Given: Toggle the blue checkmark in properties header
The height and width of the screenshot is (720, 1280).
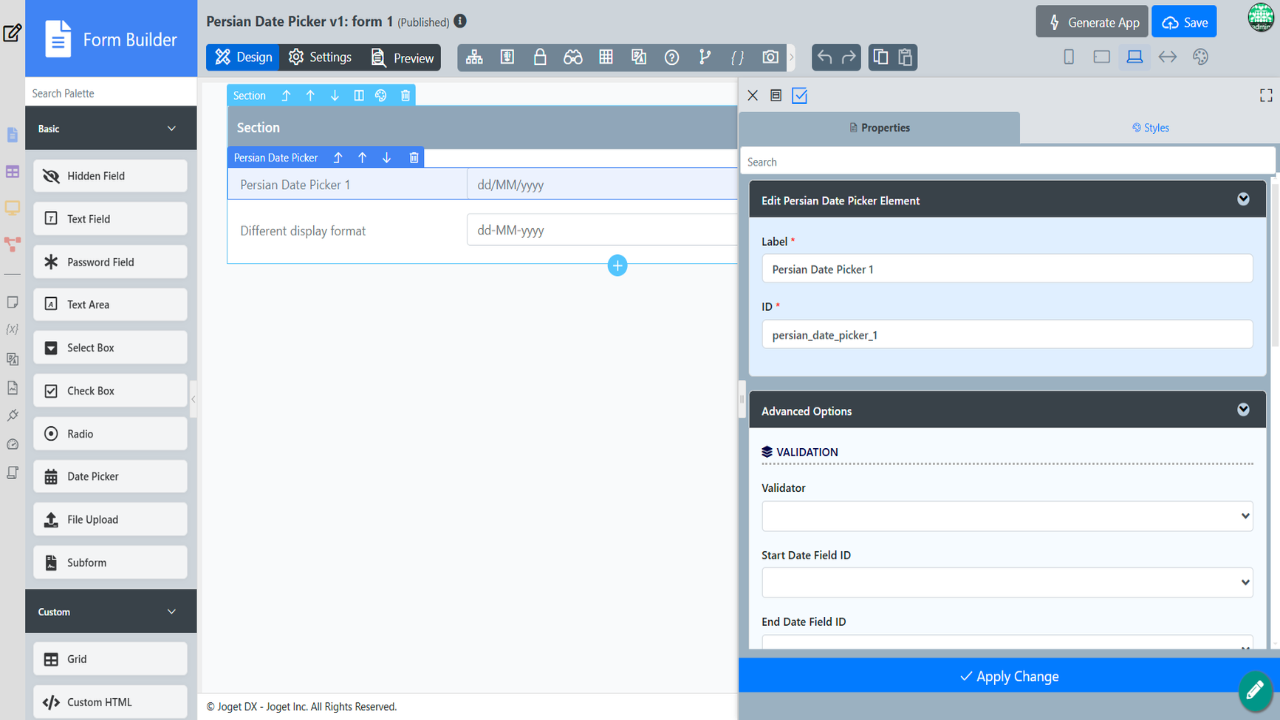Looking at the screenshot, I should pos(799,95).
